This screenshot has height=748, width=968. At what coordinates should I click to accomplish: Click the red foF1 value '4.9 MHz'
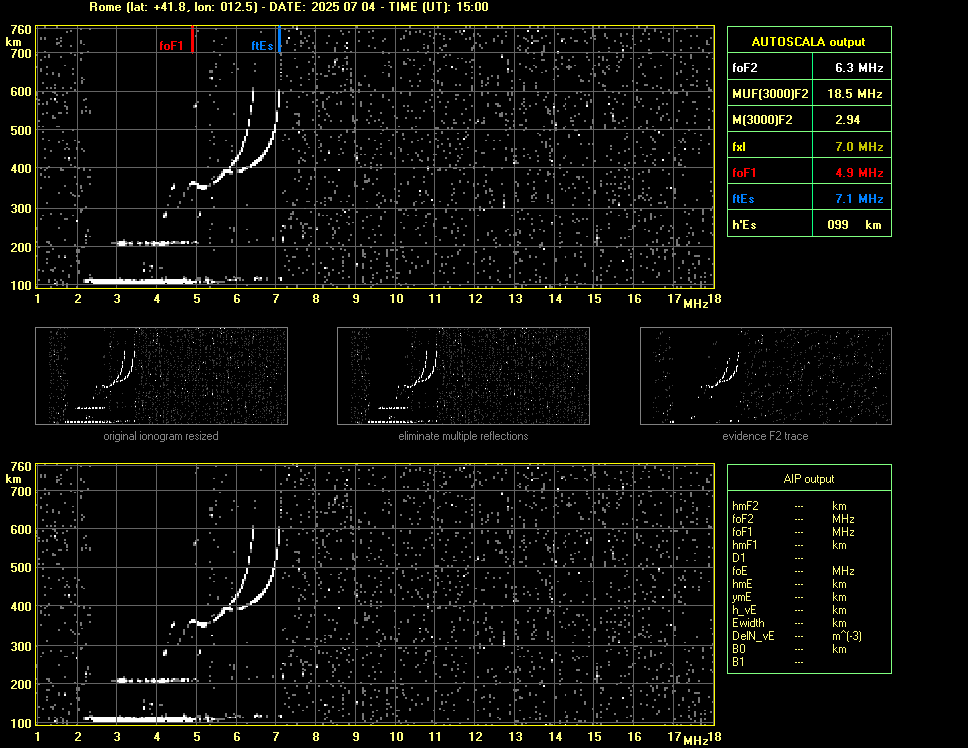coord(859,173)
